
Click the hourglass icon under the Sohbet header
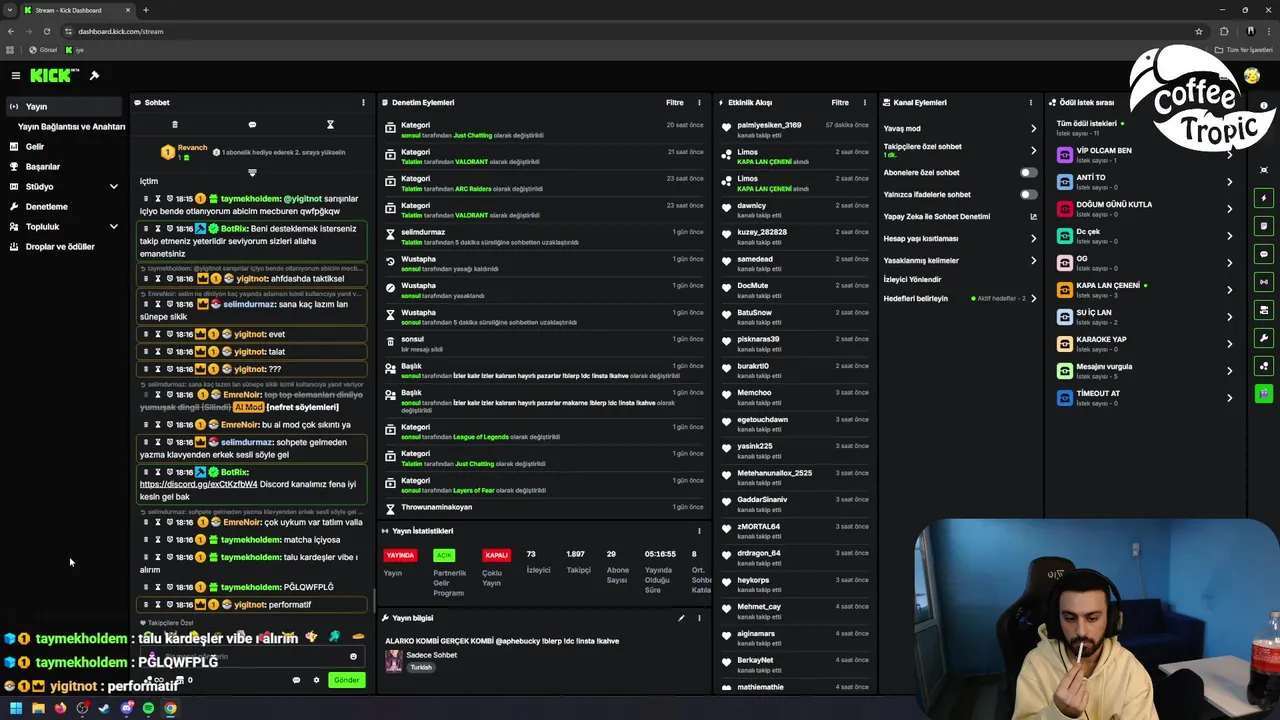pos(330,125)
